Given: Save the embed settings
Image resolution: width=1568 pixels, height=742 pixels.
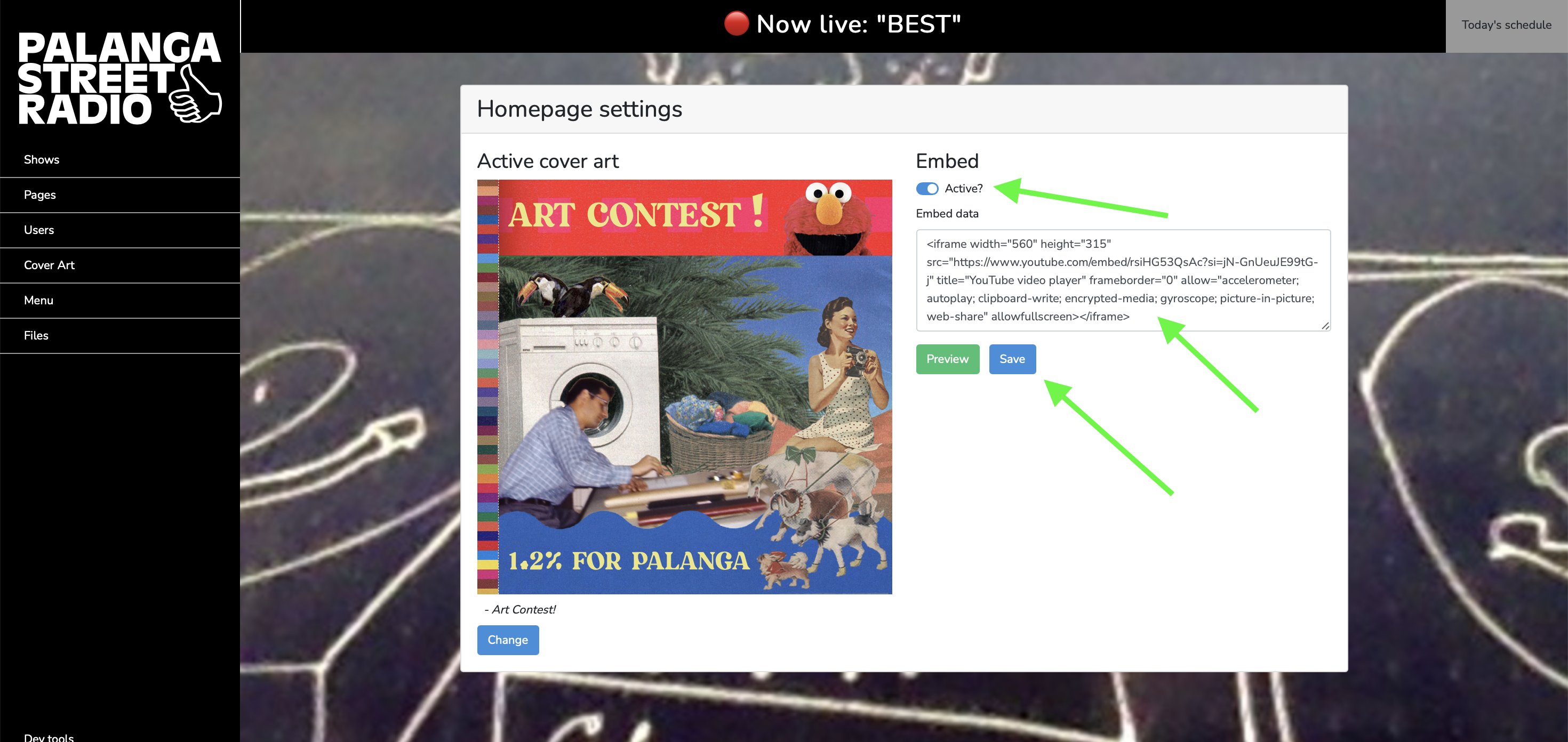Looking at the screenshot, I should coord(1012,359).
